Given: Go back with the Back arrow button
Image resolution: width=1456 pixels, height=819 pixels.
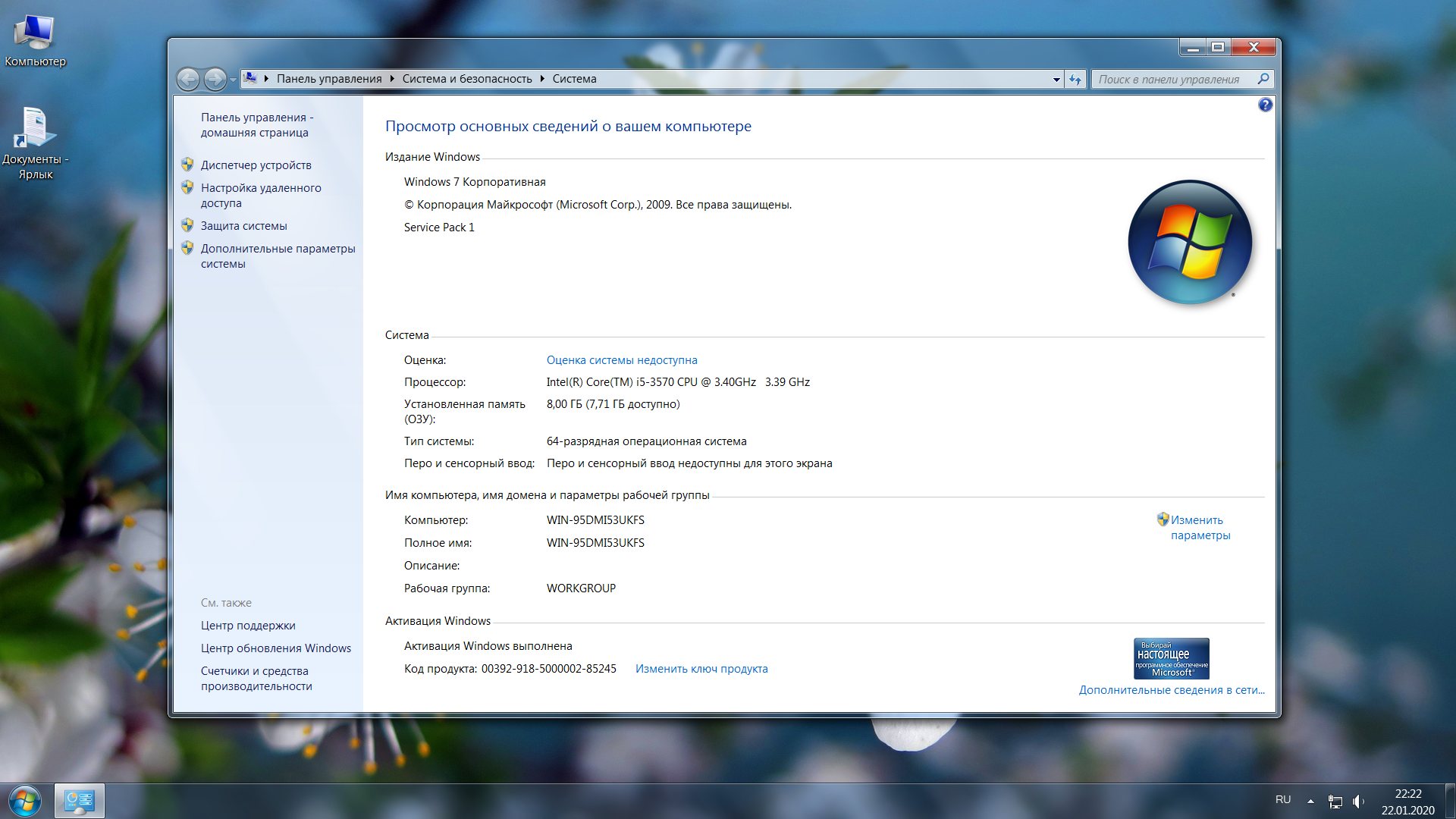Looking at the screenshot, I should [188, 79].
